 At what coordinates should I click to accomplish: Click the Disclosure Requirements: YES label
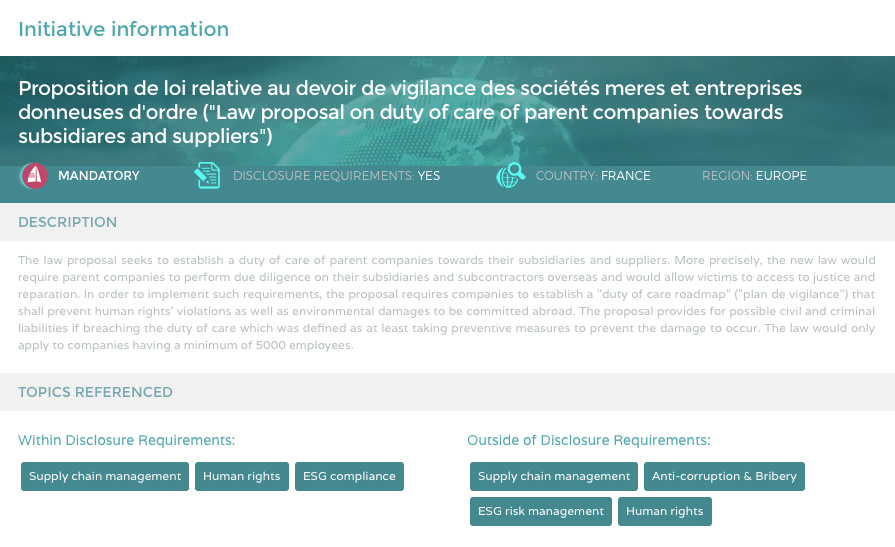click(336, 176)
